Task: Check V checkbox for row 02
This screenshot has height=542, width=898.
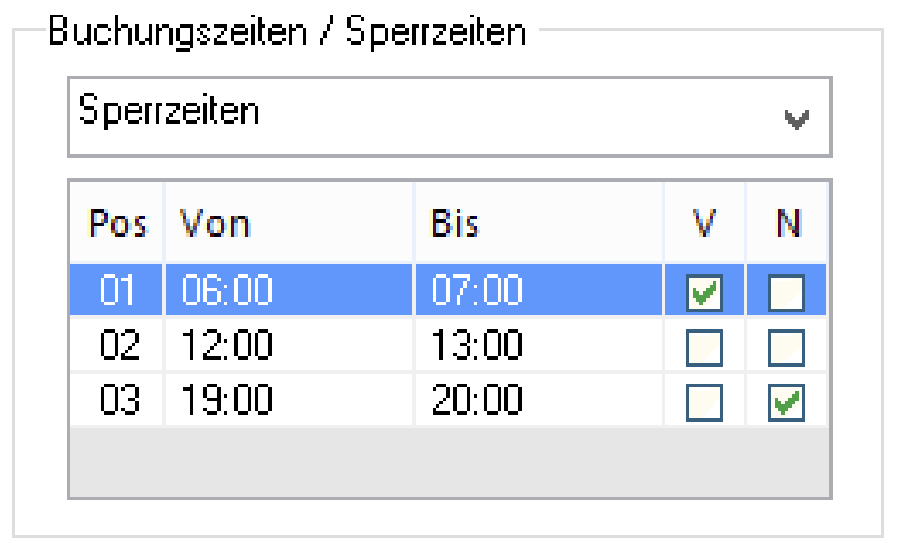Action: click(x=704, y=347)
